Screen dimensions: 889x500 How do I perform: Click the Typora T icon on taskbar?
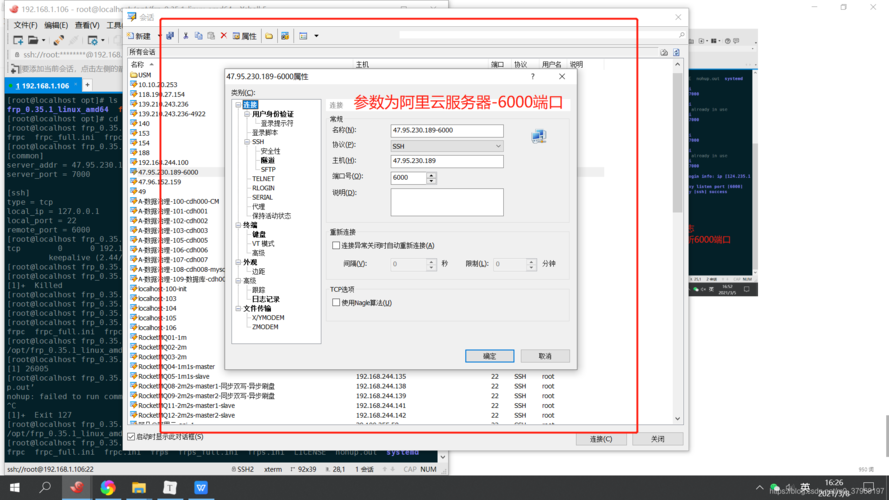click(x=170, y=488)
